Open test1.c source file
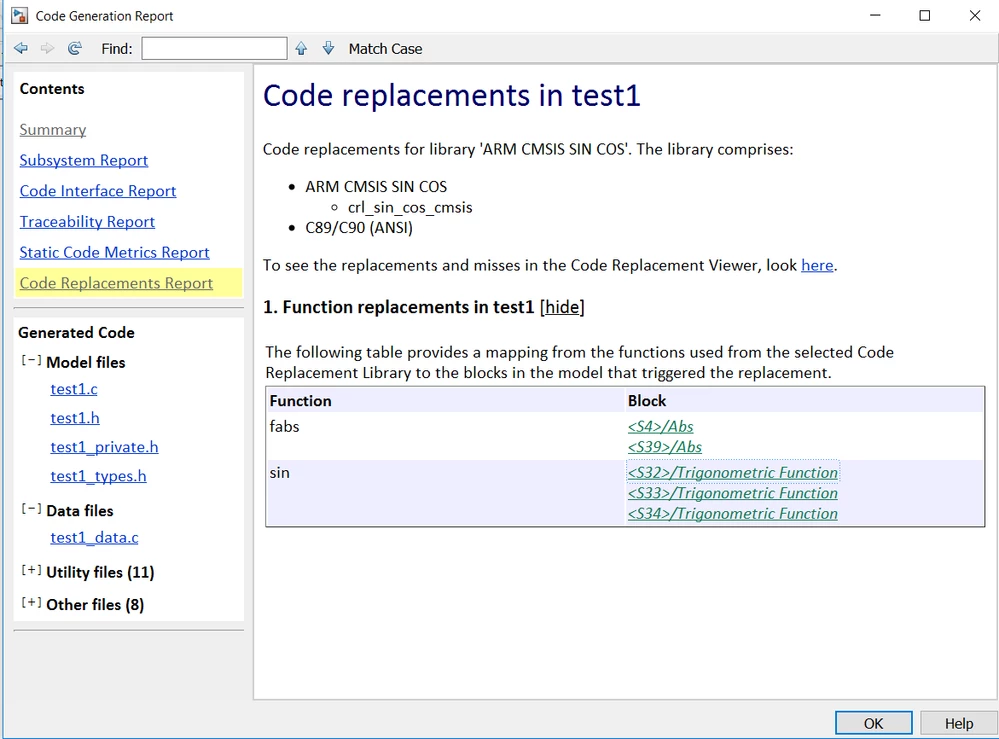This screenshot has height=739, width=999. (x=74, y=389)
